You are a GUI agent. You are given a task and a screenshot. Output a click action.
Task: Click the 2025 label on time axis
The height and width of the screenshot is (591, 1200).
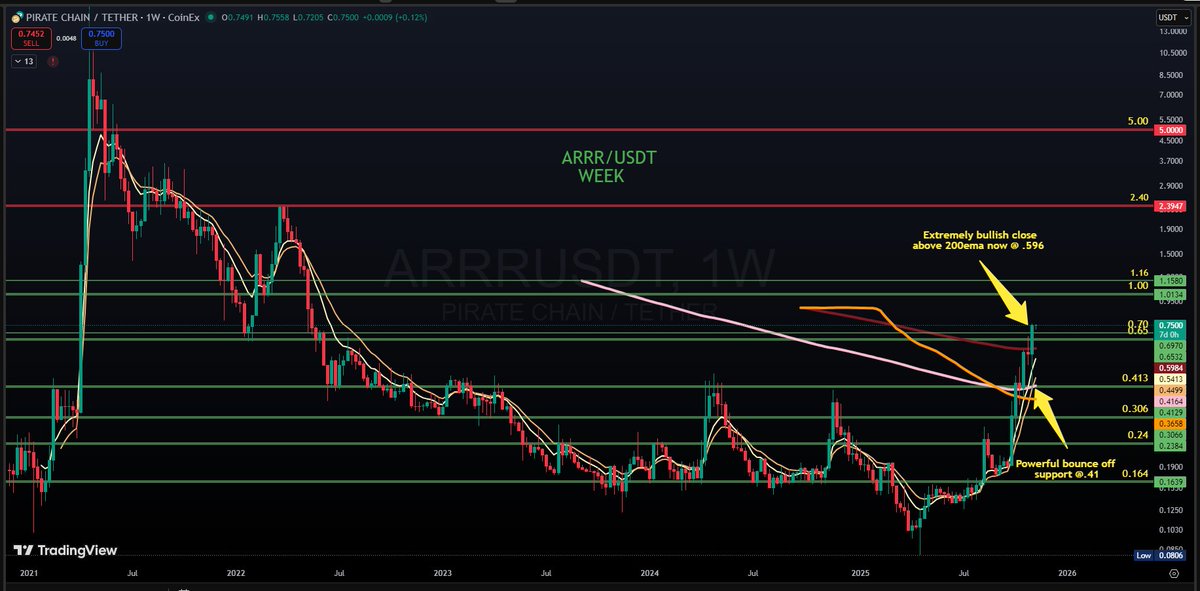tap(860, 574)
